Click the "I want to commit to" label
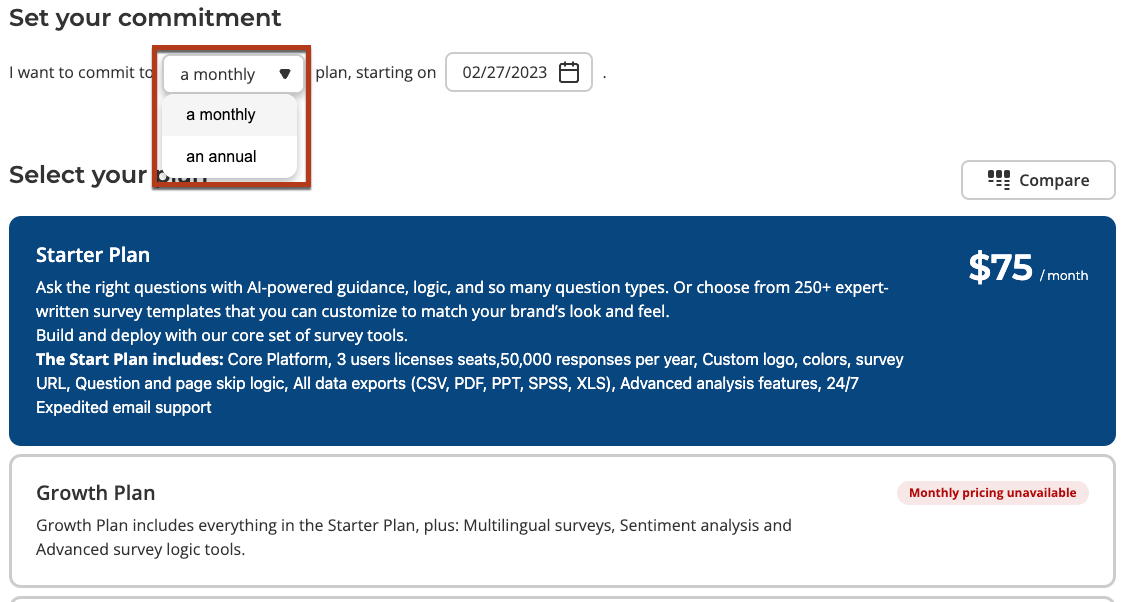1124x602 pixels. click(81, 72)
